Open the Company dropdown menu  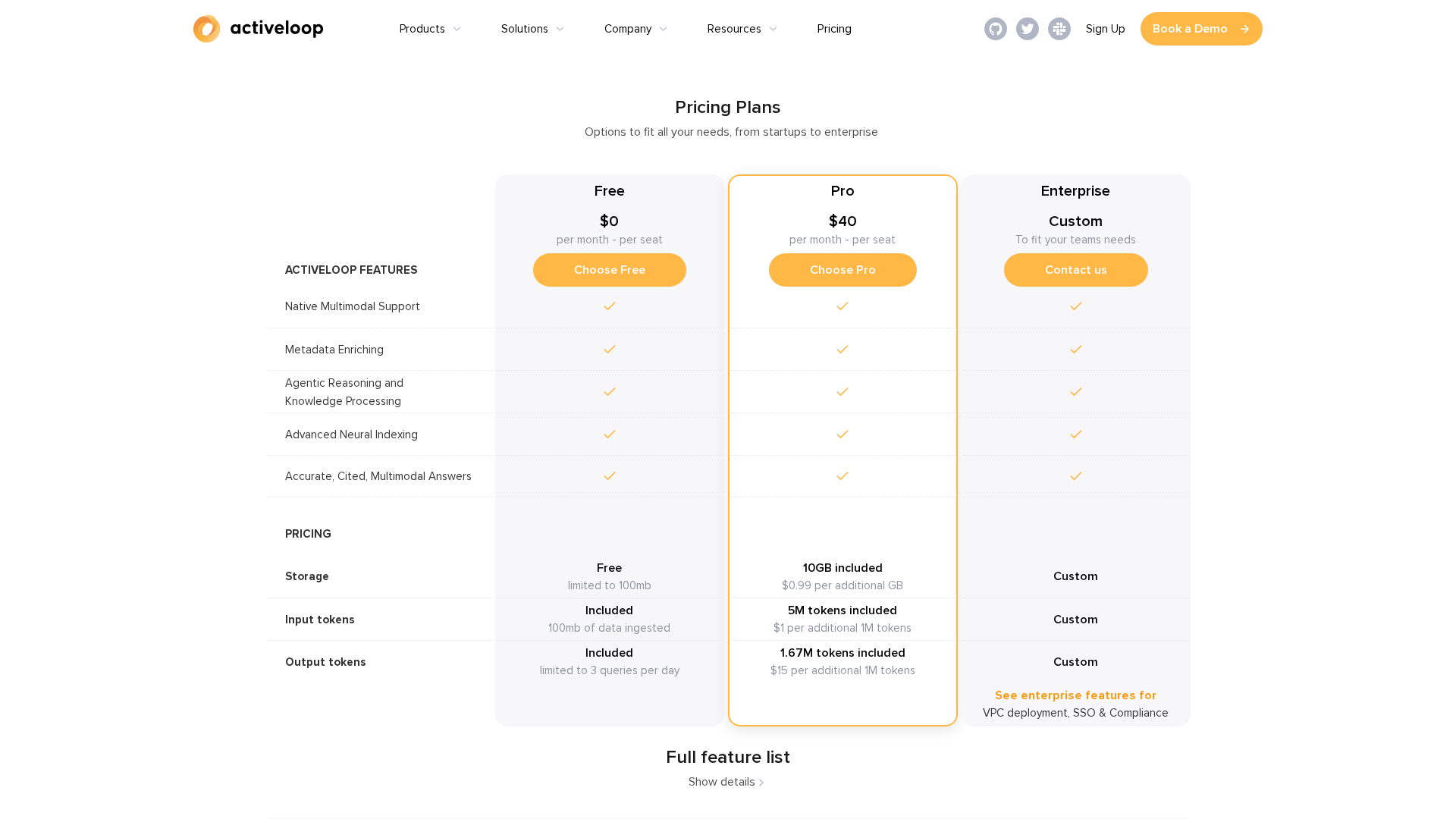pyautogui.click(x=635, y=29)
